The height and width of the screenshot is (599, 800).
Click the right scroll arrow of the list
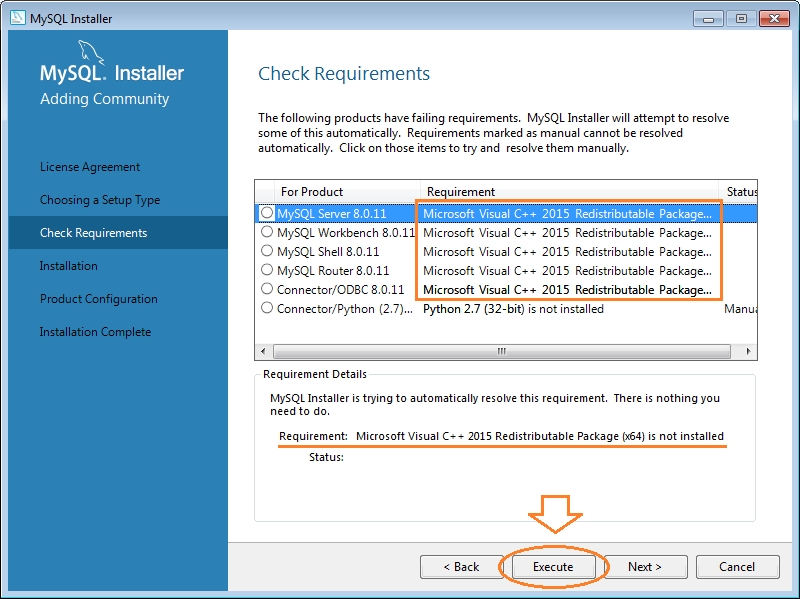tap(748, 351)
